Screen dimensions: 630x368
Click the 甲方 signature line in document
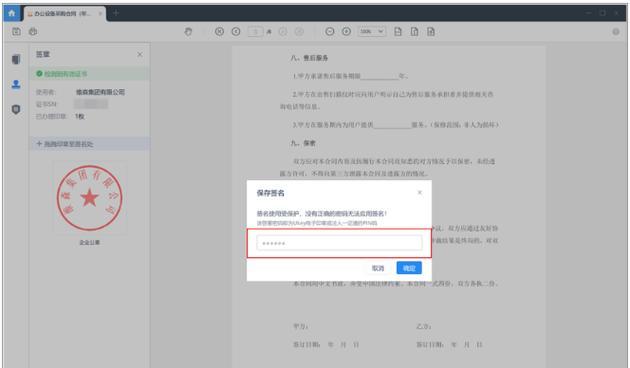point(300,326)
